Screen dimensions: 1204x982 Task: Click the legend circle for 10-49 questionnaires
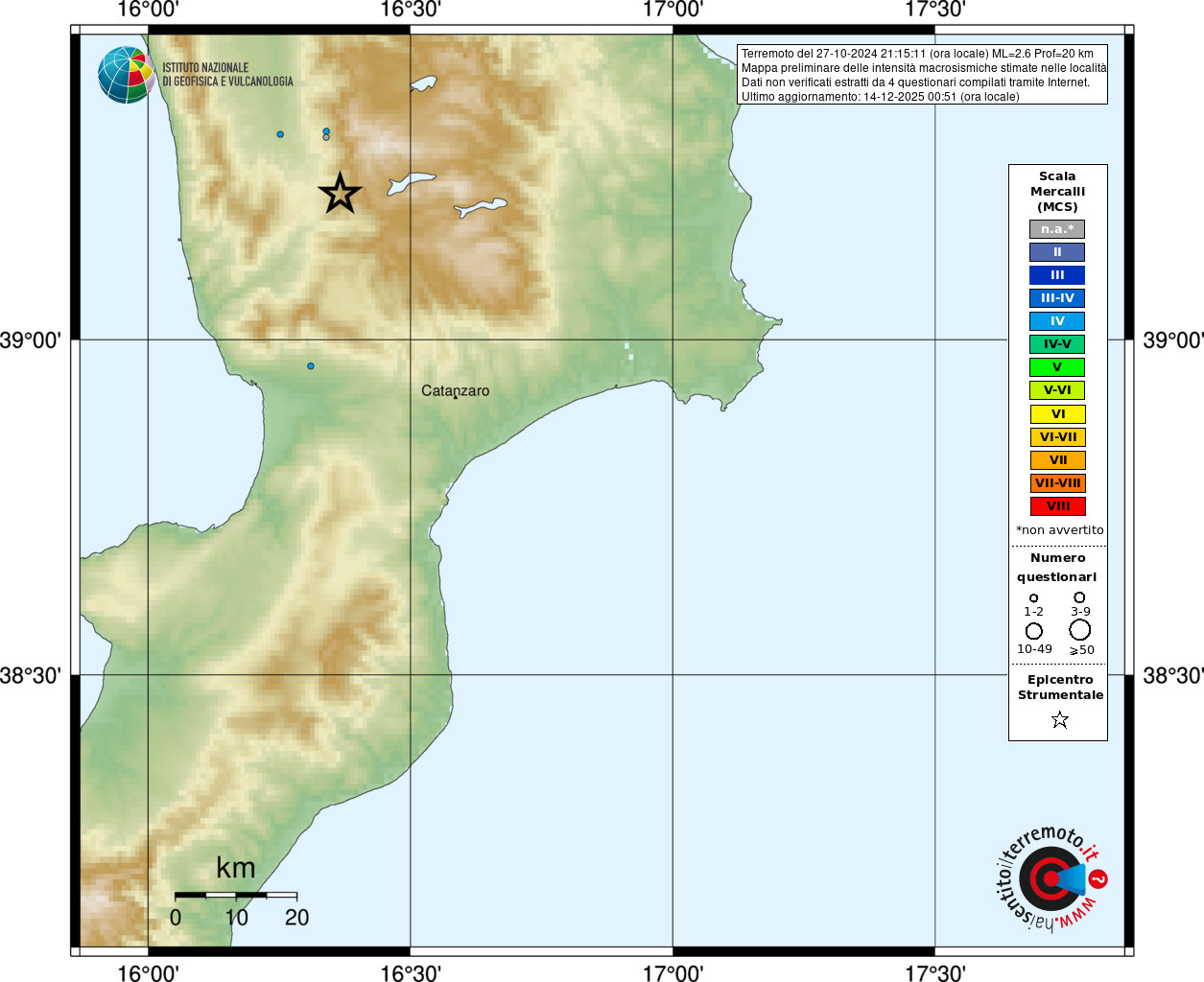tap(1033, 631)
